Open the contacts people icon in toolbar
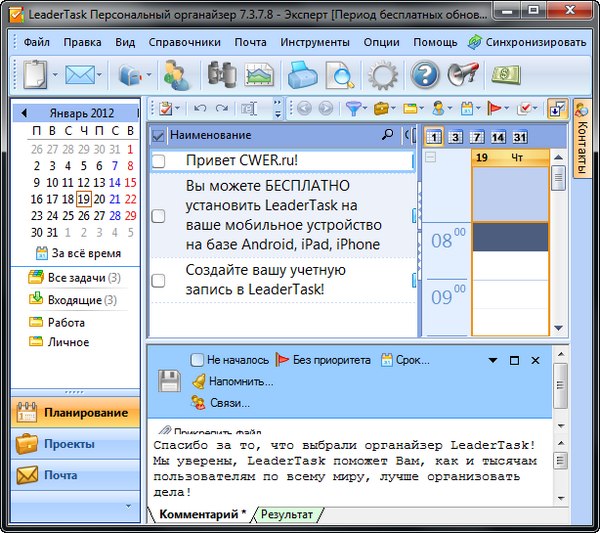This screenshot has width=600, height=533. (179, 75)
